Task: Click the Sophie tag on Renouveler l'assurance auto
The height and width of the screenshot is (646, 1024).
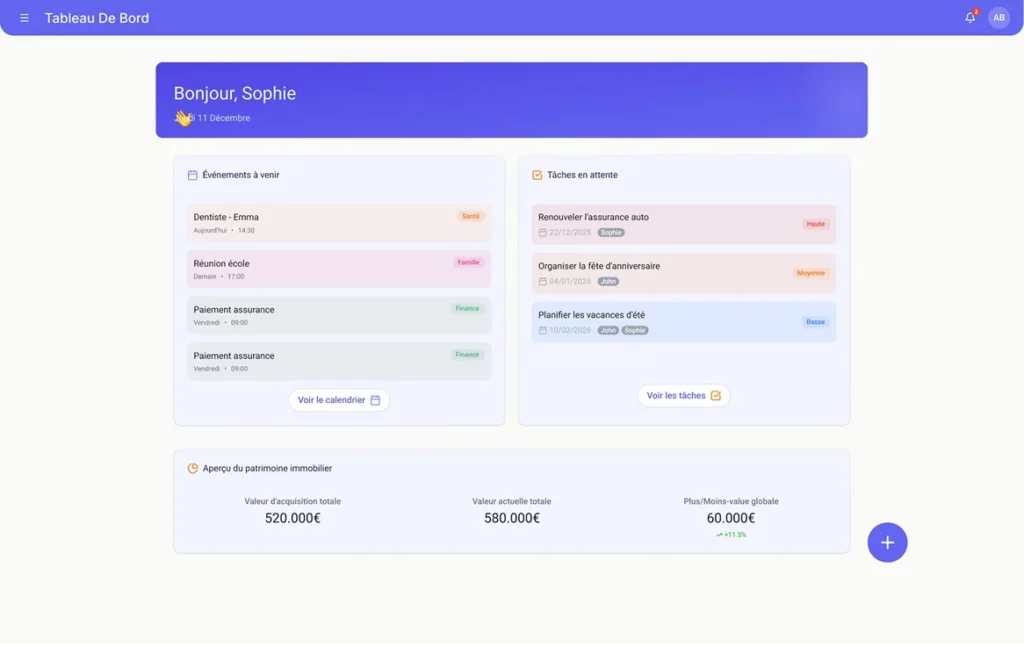Action: [611, 233]
